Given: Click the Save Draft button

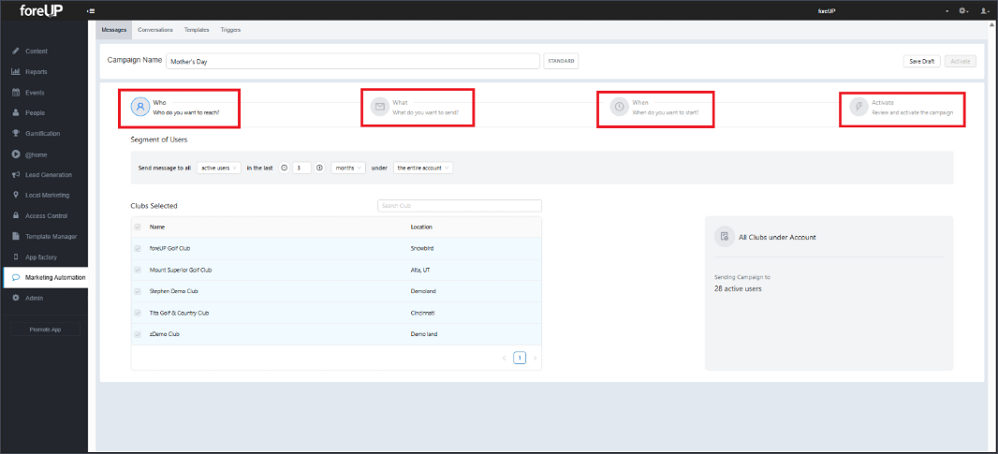Looking at the screenshot, I should [x=922, y=61].
